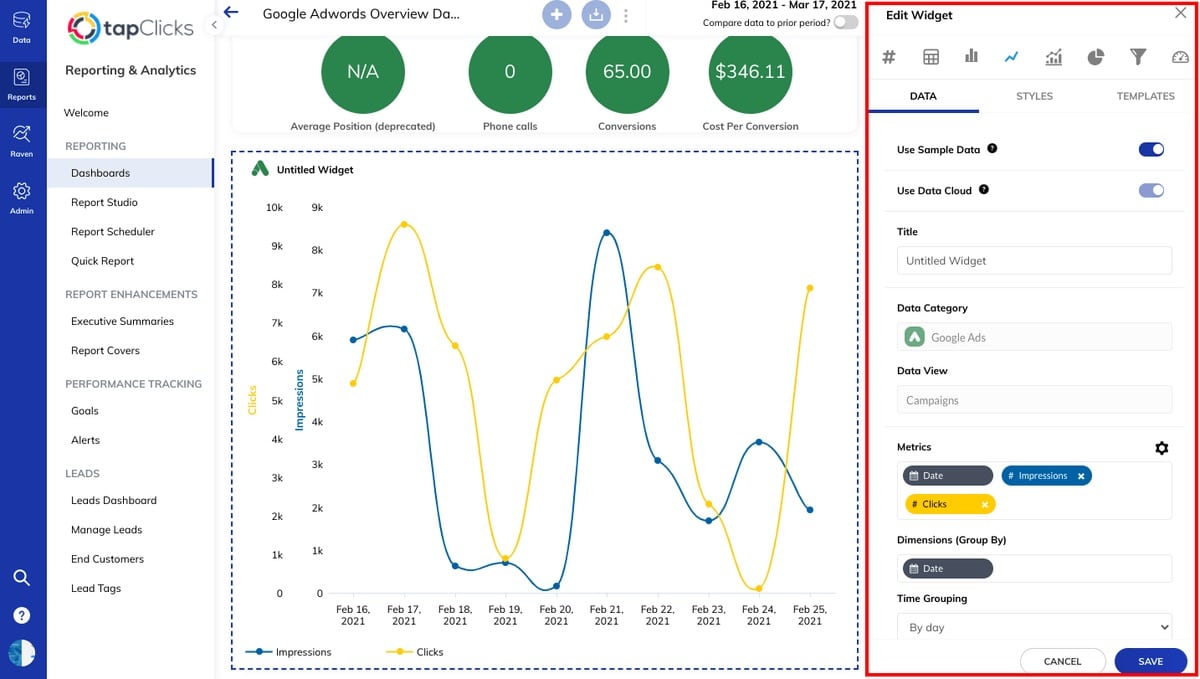Viewport: 1200px width, 679px height.
Task: Save the widget changes
Action: click(x=1149, y=661)
